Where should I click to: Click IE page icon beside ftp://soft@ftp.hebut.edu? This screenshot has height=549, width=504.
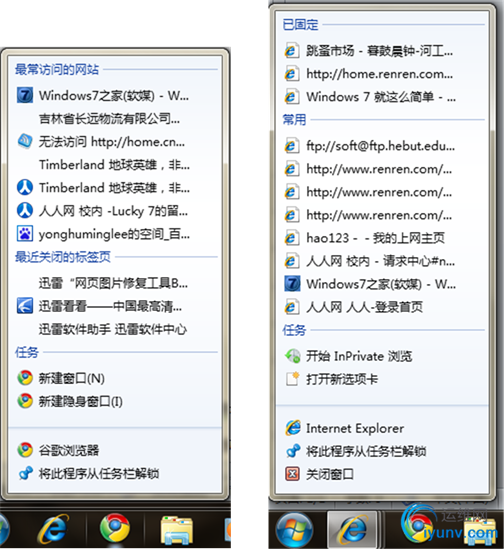tap(292, 146)
